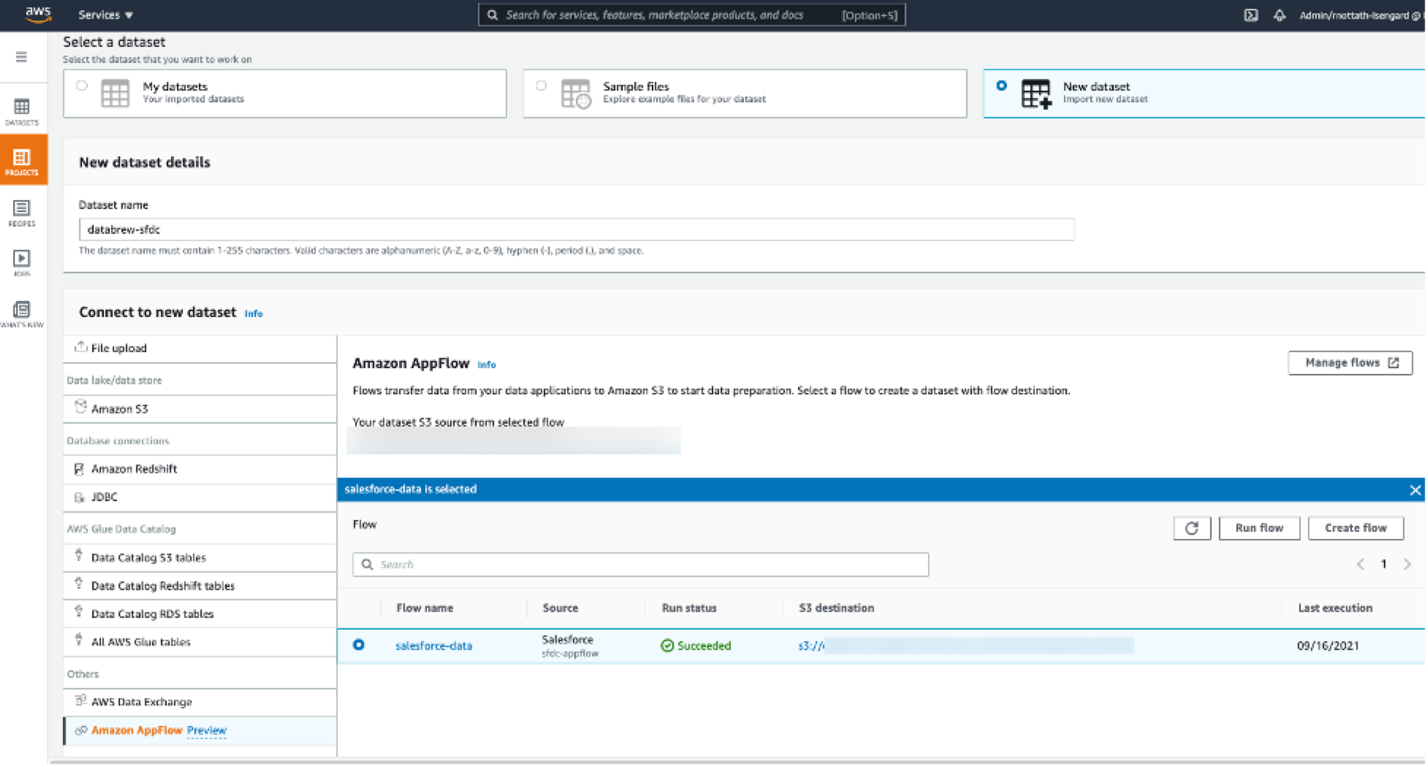The height and width of the screenshot is (767, 1428).
Task: Focus the AWS services search bar
Action: point(692,15)
